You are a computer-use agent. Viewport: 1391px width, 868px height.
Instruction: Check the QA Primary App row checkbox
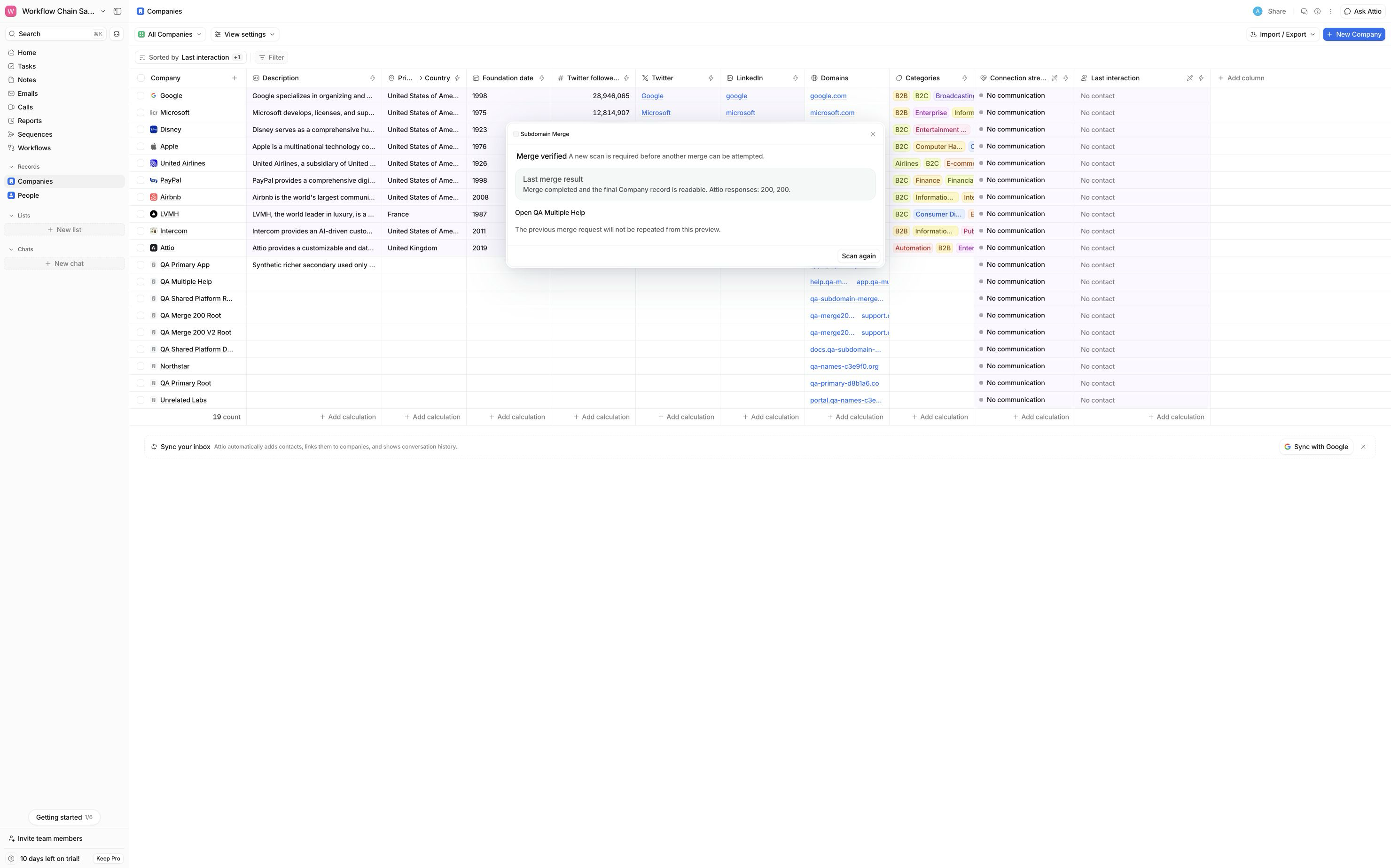coord(141,264)
